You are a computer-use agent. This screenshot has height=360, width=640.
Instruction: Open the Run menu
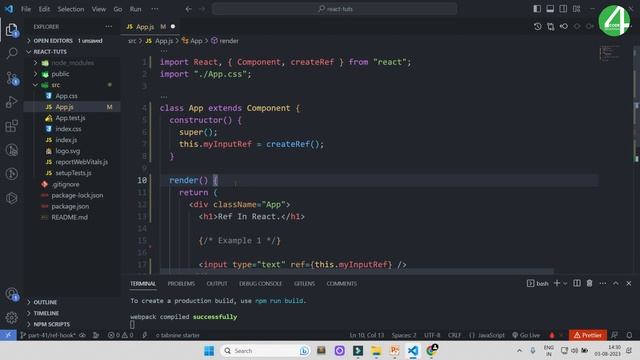point(136,9)
